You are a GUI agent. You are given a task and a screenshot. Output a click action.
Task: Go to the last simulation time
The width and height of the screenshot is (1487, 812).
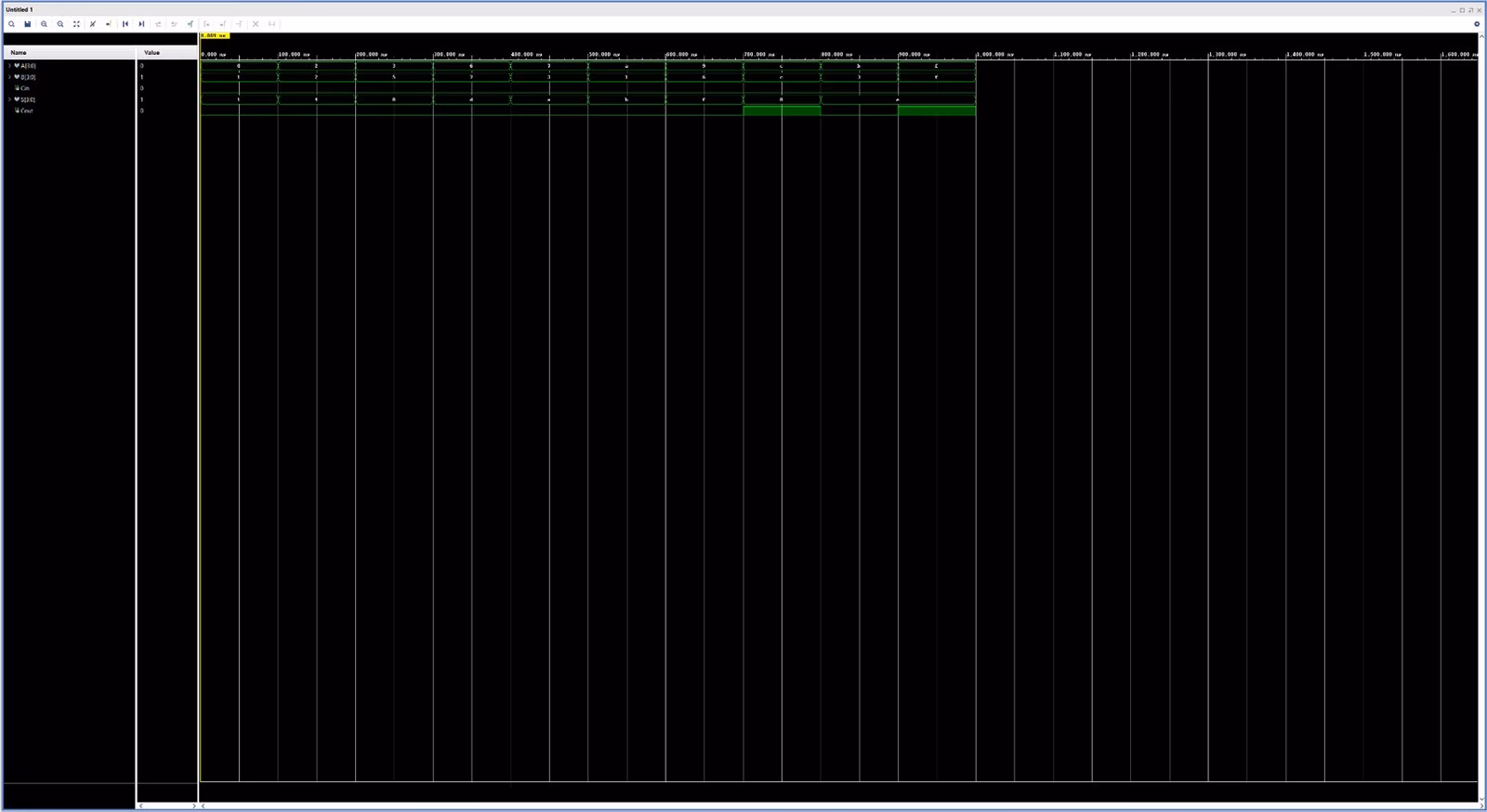click(x=141, y=24)
